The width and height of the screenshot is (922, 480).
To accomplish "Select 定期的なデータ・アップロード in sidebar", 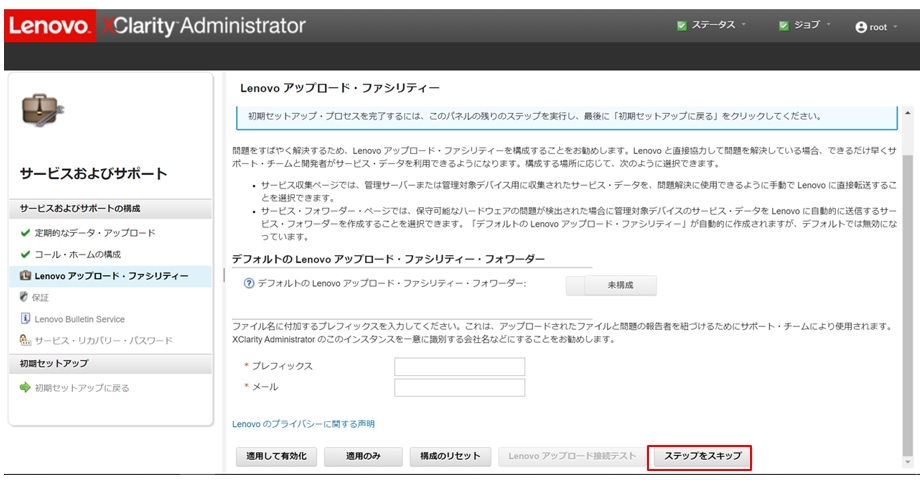I will [x=94, y=233].
